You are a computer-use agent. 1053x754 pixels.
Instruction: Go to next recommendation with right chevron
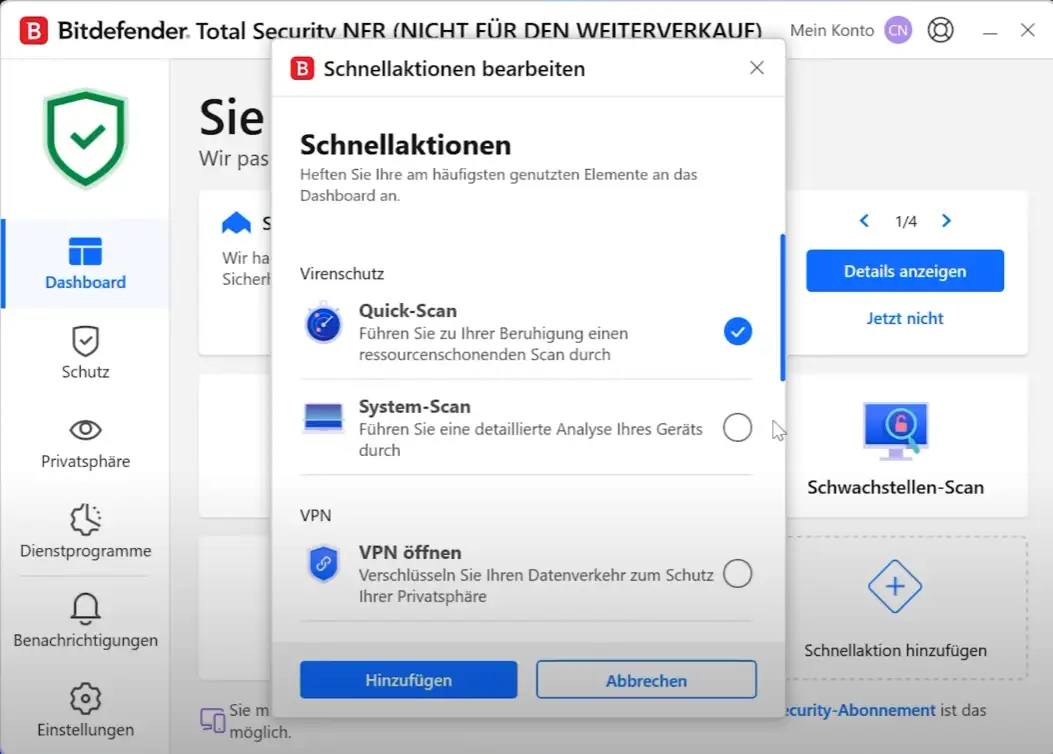[946, 221]
